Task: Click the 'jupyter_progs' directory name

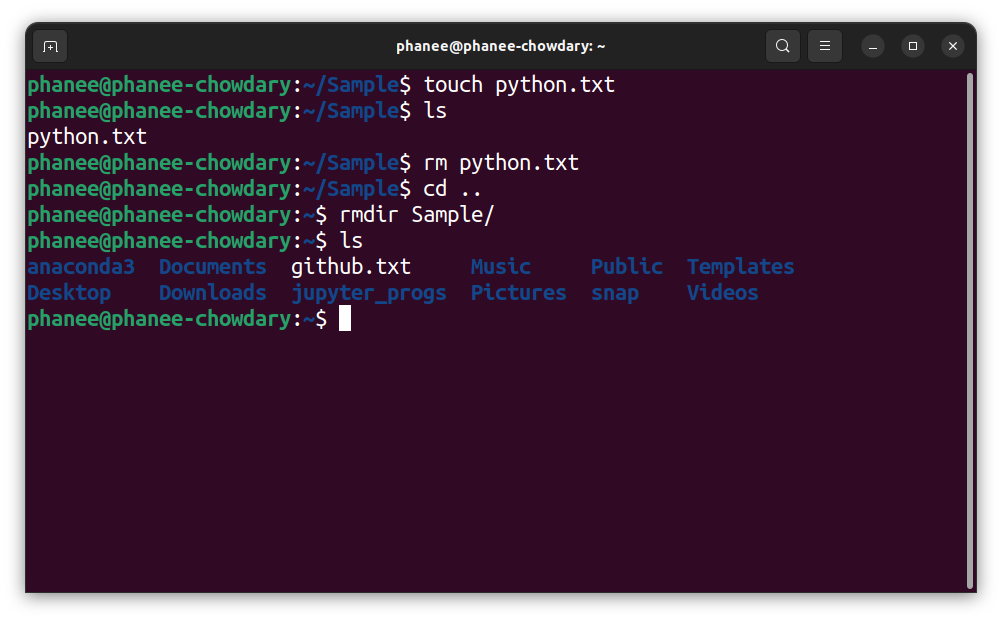Action: click(x=369, y=293)
